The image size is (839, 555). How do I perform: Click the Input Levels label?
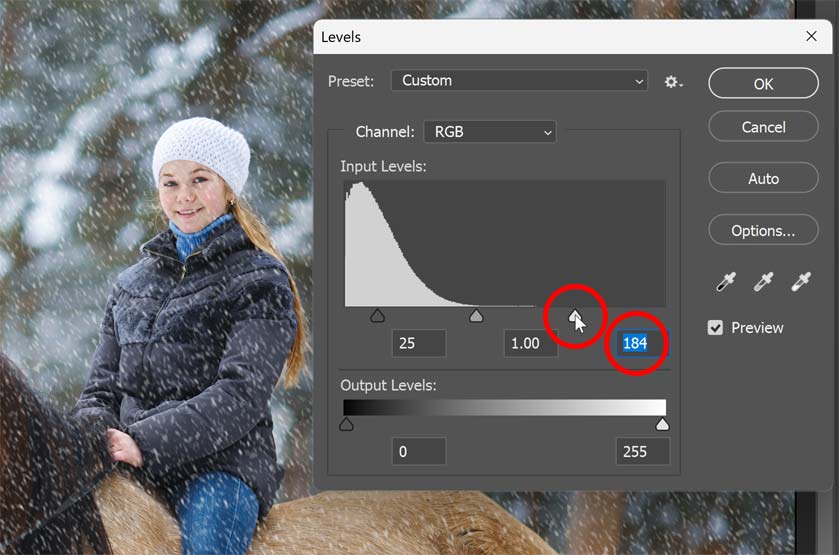pos(383,166)
